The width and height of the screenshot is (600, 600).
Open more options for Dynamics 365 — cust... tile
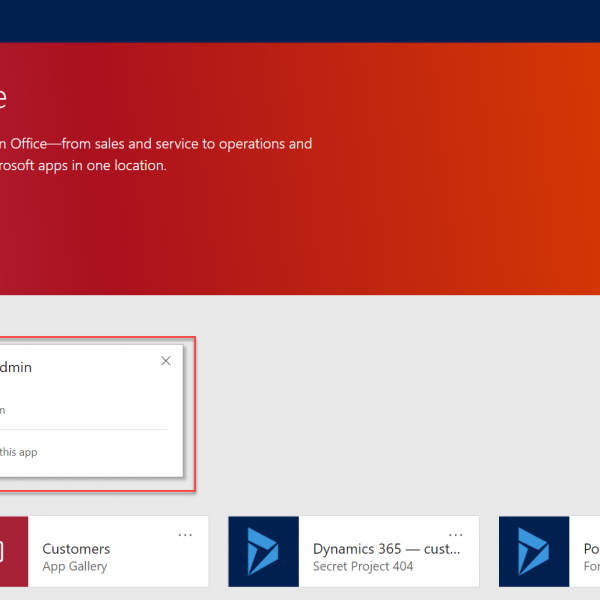[455, 535]
